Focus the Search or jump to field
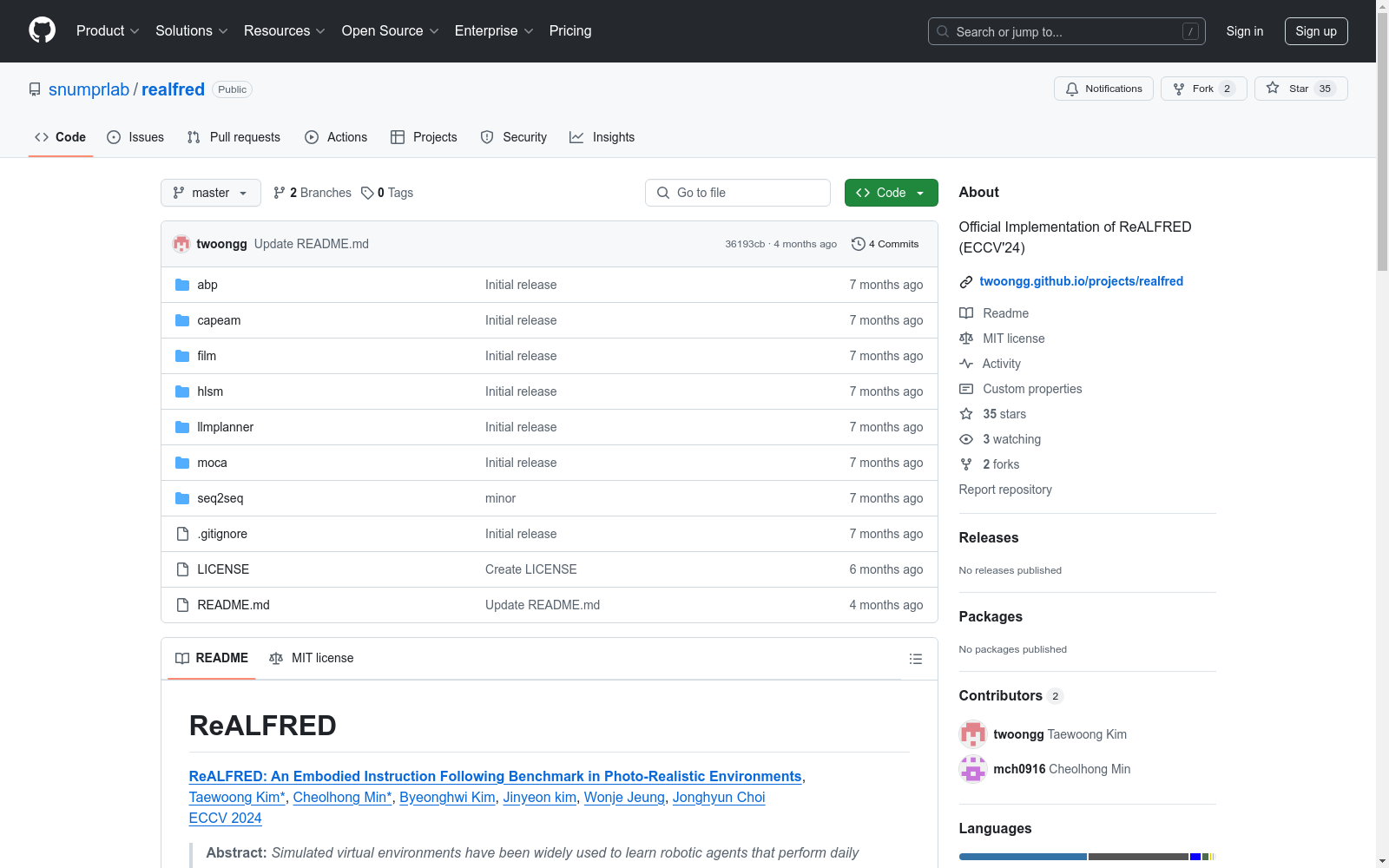 click(x=1067, y=31)
